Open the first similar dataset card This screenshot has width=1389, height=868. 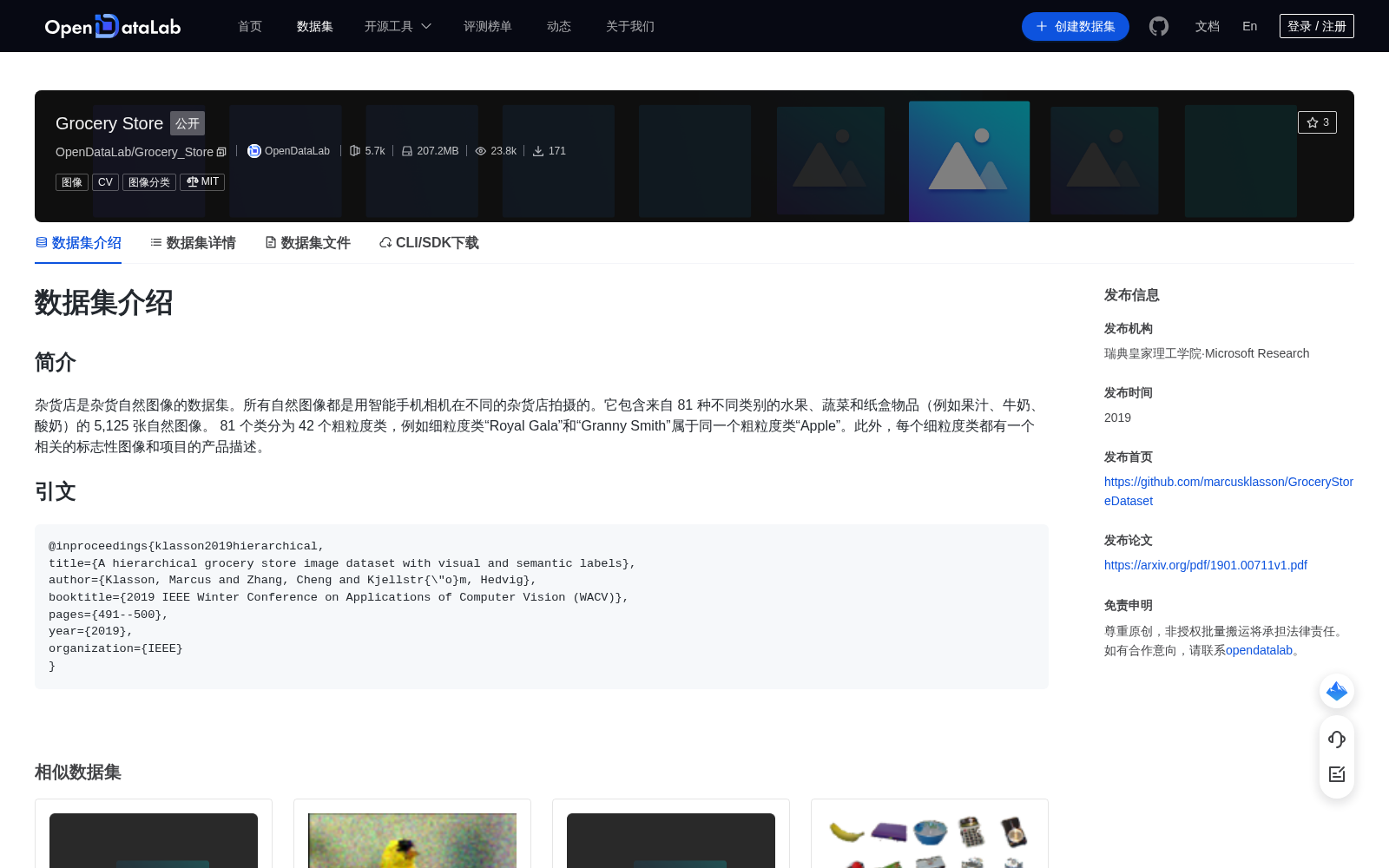(x=154, y=833)
